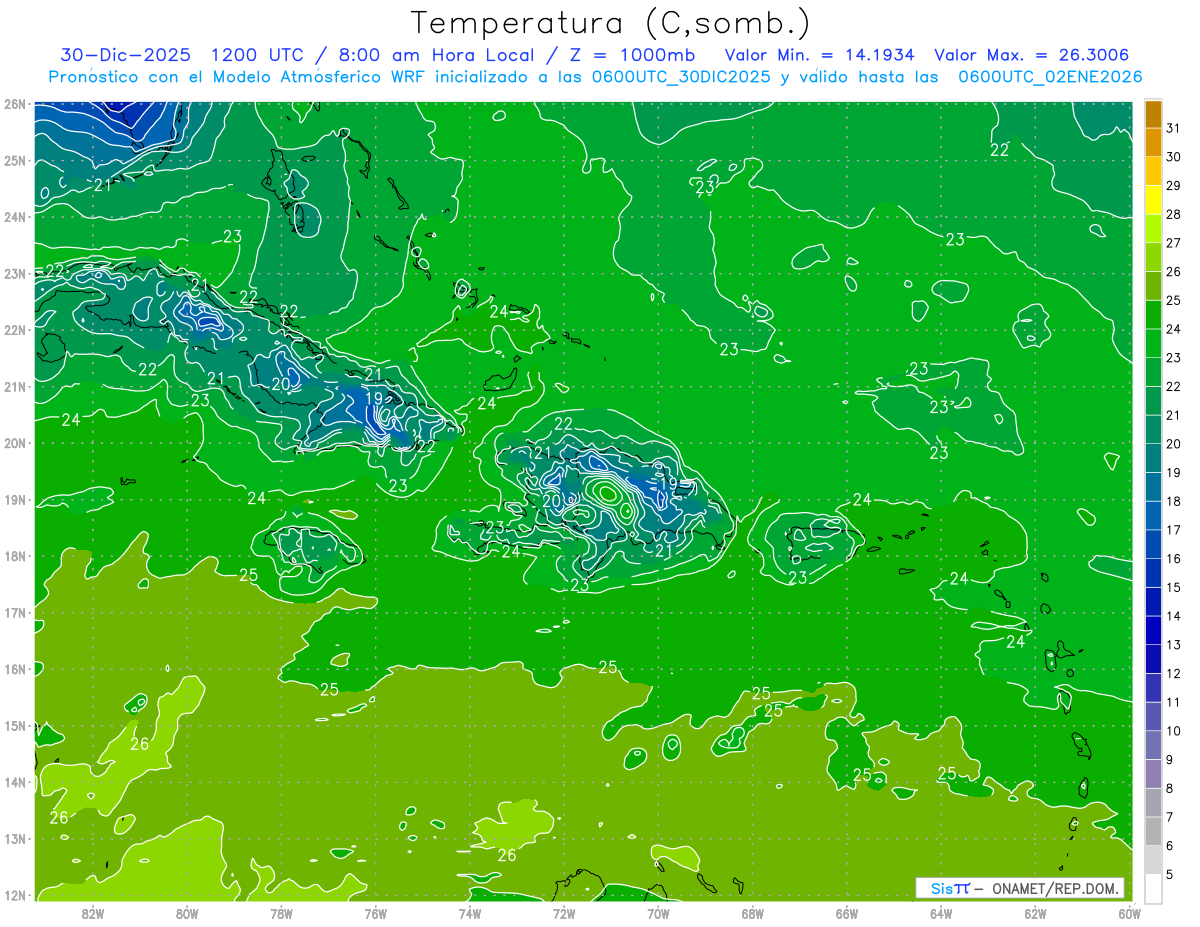The height and width of the screenshot is (927, 1200).
Task: Click the 78W longitude axis label
Action: tap(281, 912)
